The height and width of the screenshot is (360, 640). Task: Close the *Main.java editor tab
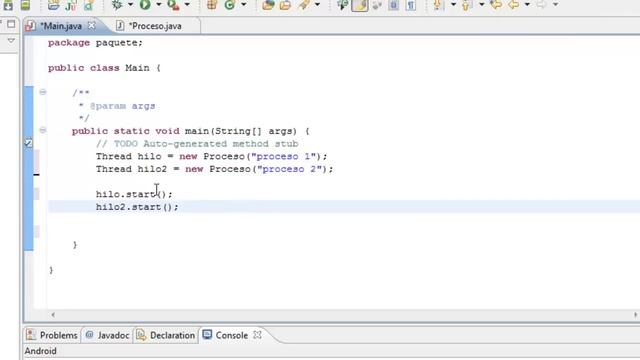[x=92, y=26]
